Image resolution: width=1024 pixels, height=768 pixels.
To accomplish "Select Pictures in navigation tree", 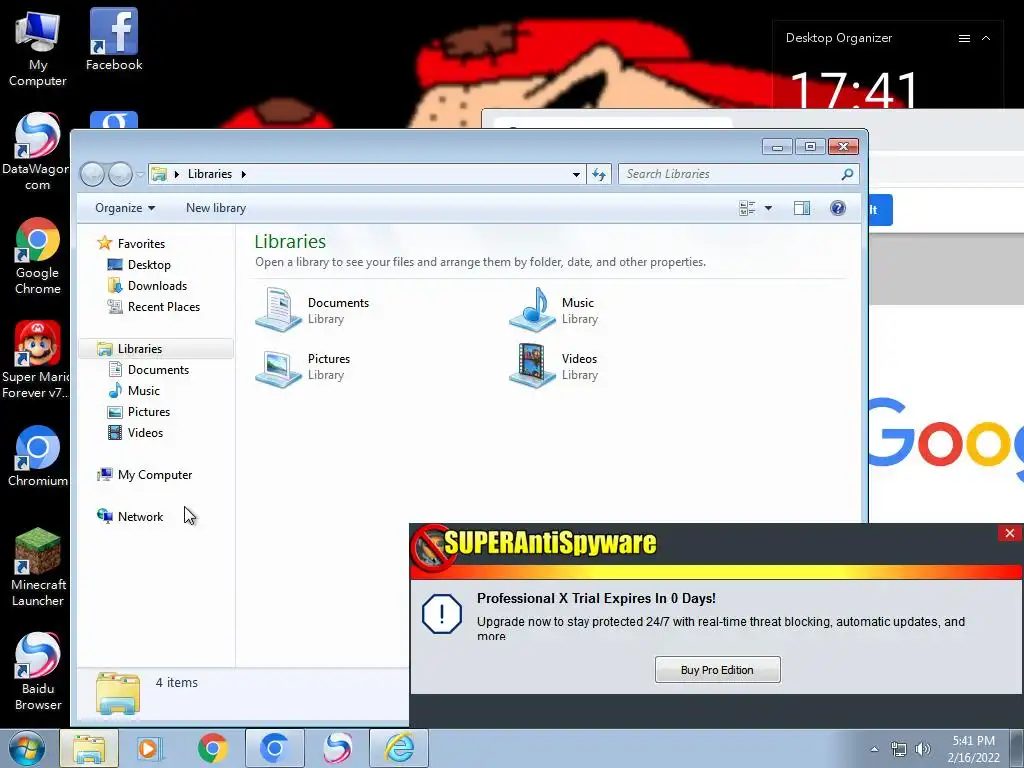I will click(x=149, y=412).
